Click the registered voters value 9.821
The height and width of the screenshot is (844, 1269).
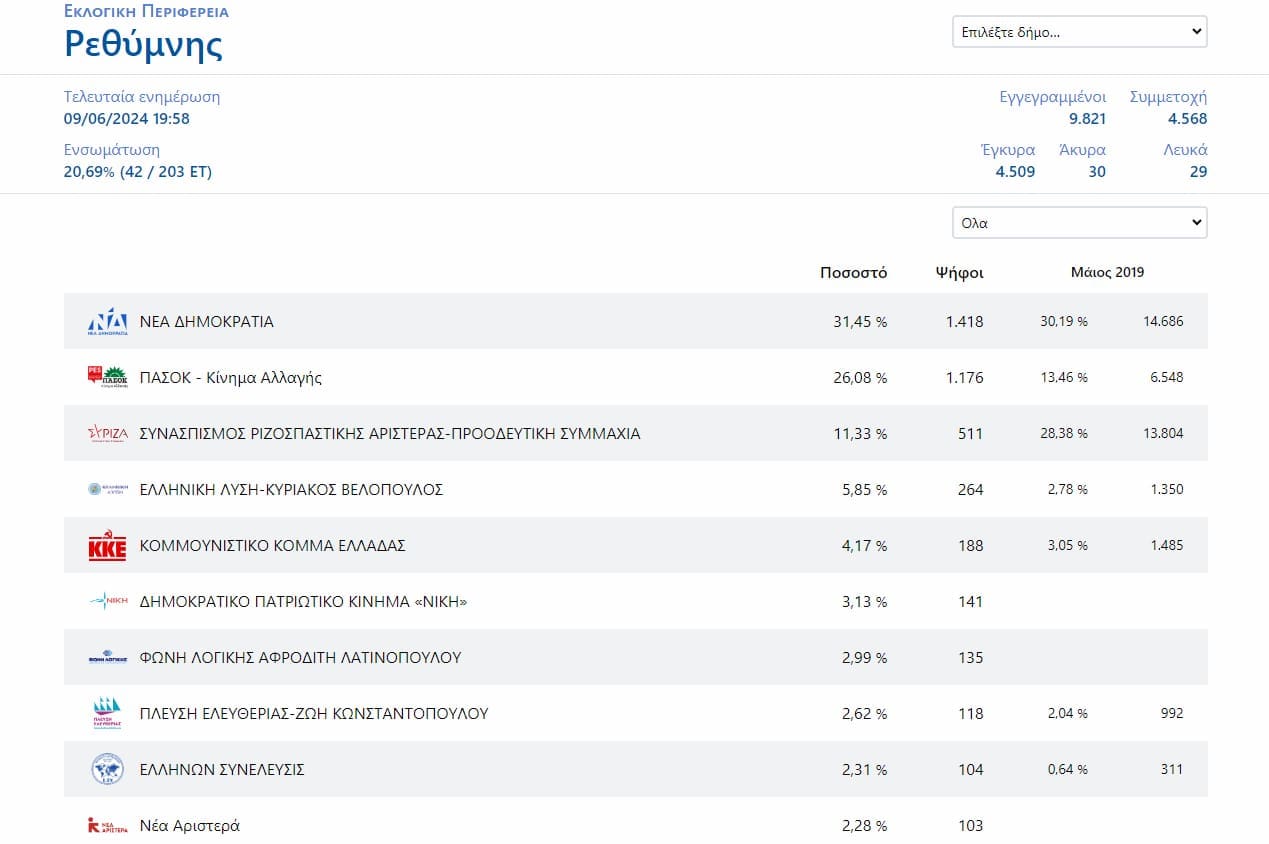[x=1087, y=119]
